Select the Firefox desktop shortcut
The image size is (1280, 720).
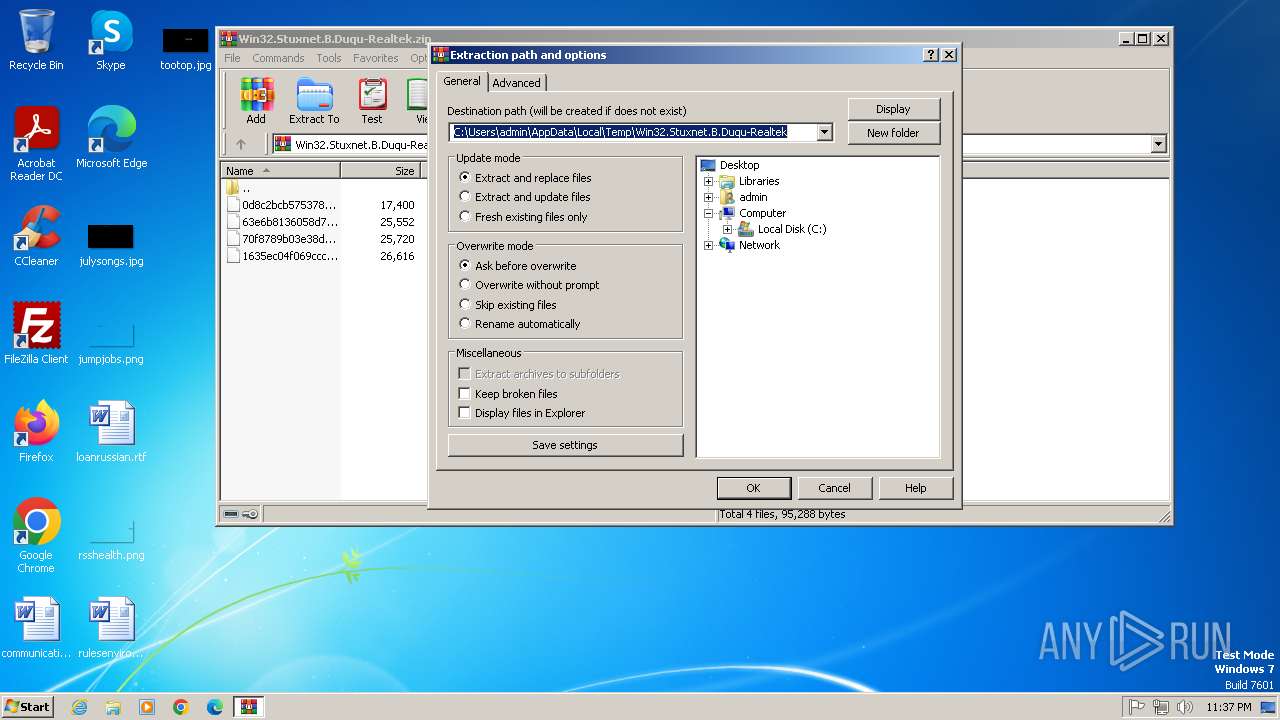36,431
